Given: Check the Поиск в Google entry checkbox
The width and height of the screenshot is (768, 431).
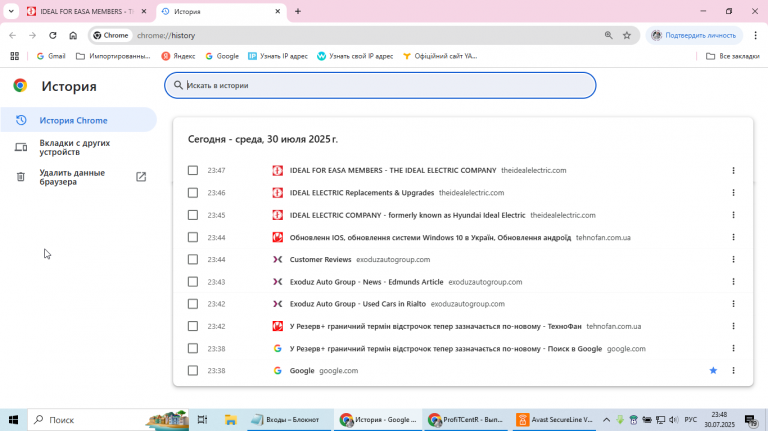Looking at the screenshot, I should [x=193, y=348].
